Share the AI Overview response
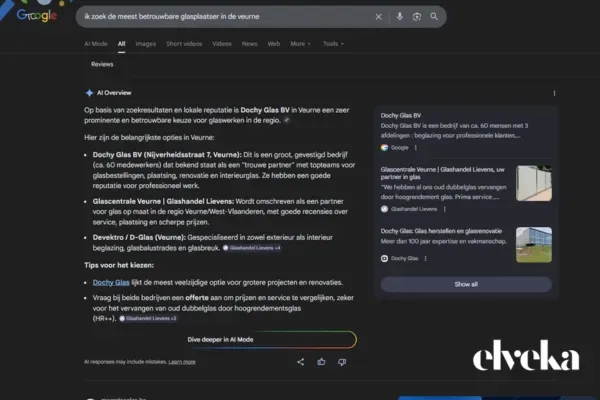The height and width of the screenshot is (400, 600). click(301, 362)
